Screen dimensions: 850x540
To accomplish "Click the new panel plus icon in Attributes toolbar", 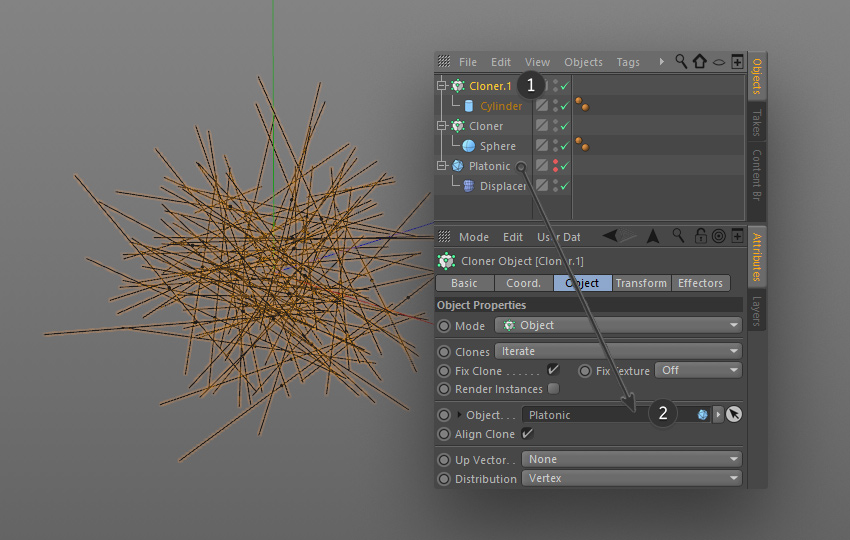I will pyautogui.click(x=737, y=236).
